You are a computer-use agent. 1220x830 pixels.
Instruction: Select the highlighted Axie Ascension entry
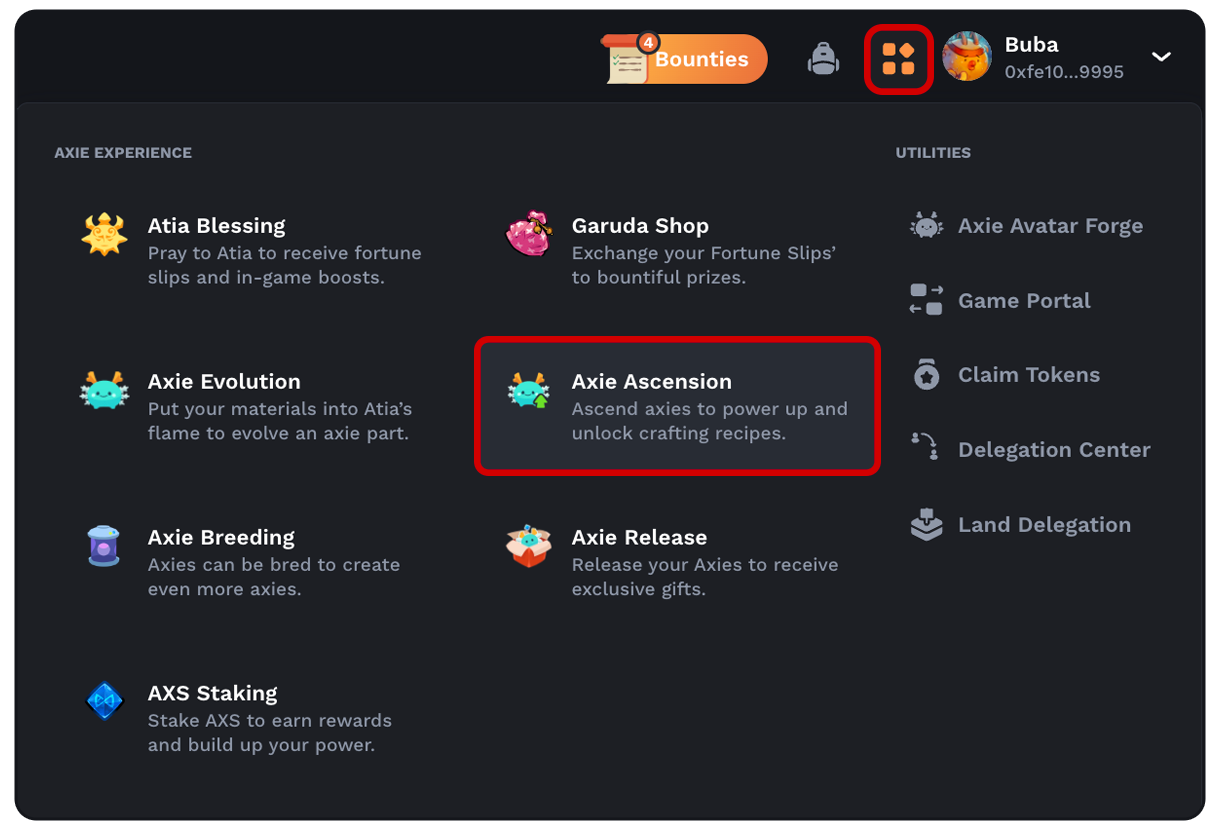coord(679,406)
